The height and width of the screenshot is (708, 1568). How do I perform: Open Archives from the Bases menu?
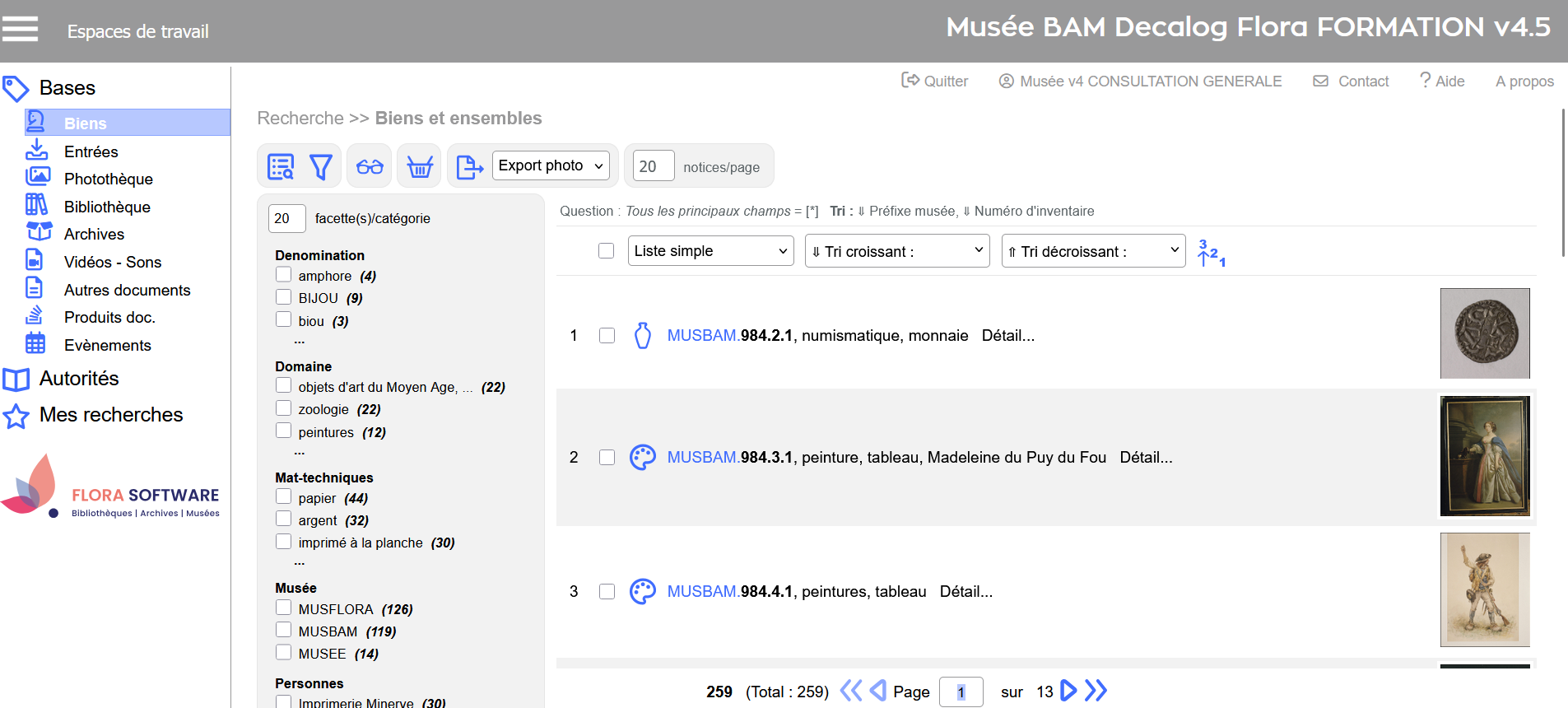(x=94, y=234)
